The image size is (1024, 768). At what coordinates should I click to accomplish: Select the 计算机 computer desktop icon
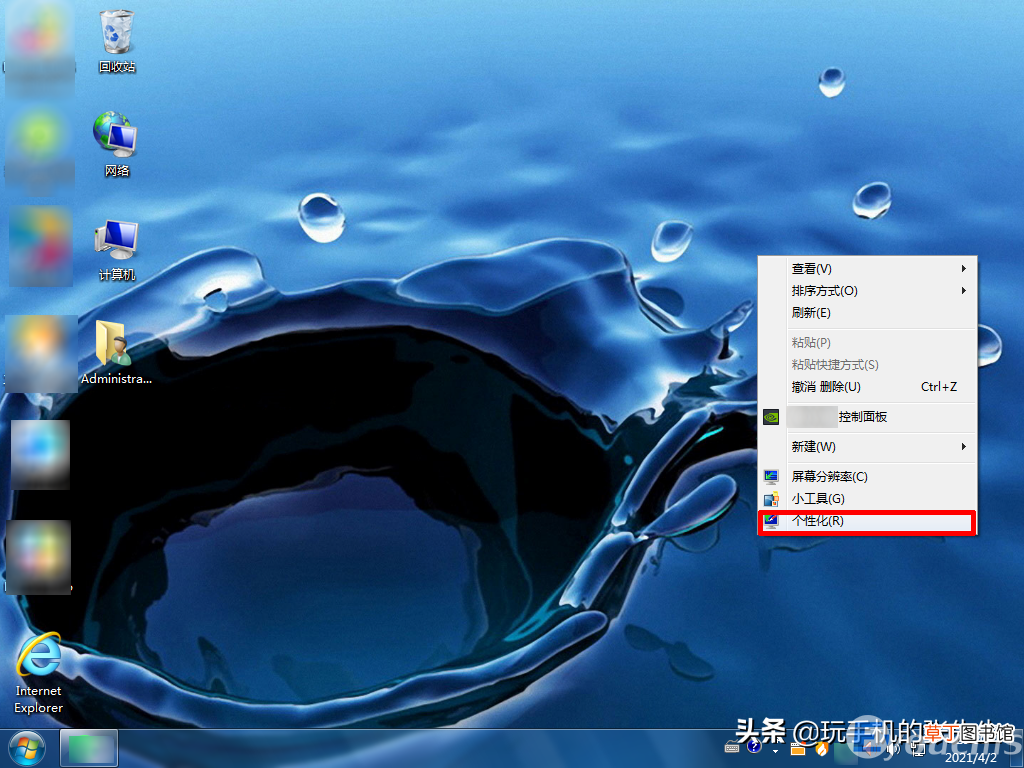click(116, 249)
